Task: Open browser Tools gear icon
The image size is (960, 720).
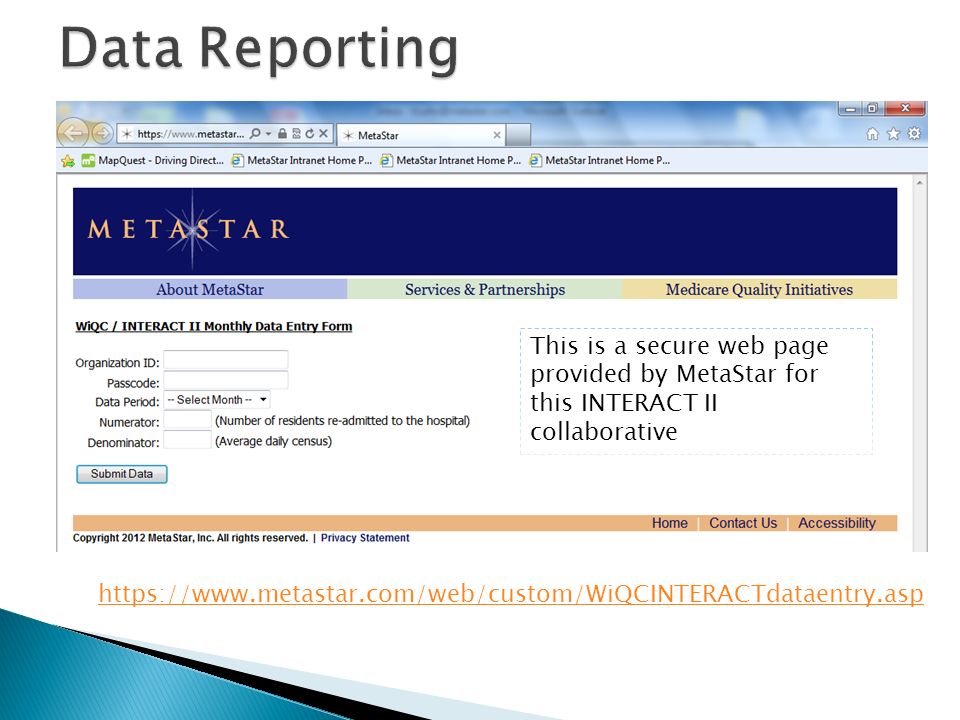Action: 914,133
